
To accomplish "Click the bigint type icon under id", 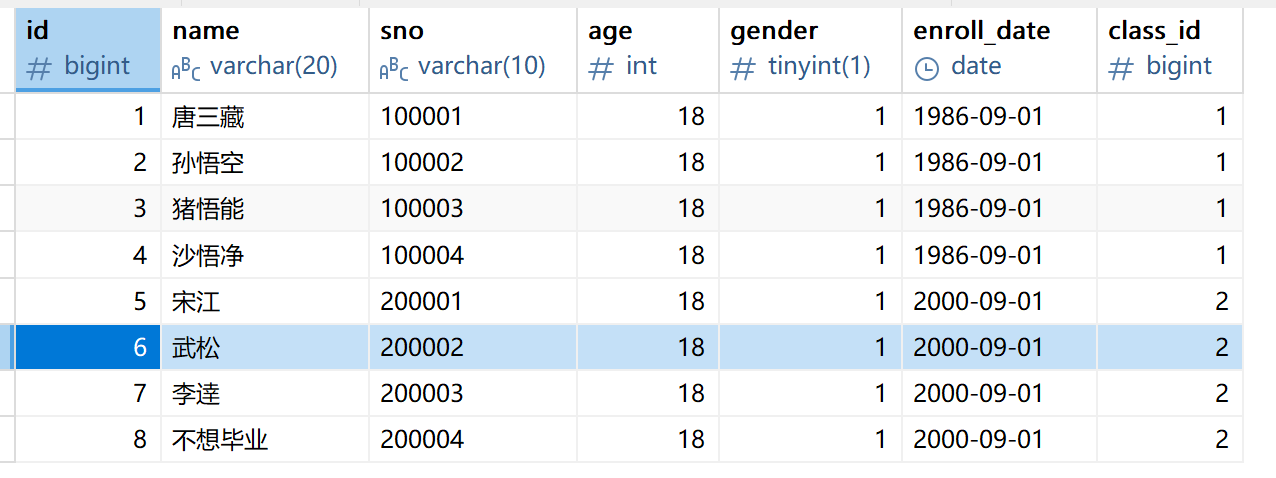I will coord(38,68).
